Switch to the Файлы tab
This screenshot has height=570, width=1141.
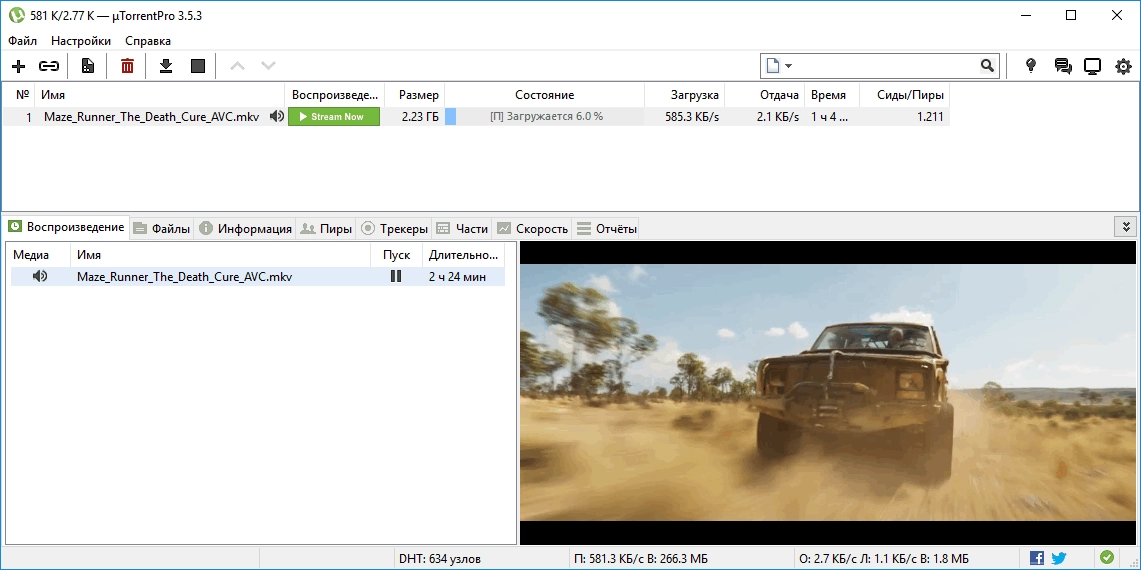162,229
